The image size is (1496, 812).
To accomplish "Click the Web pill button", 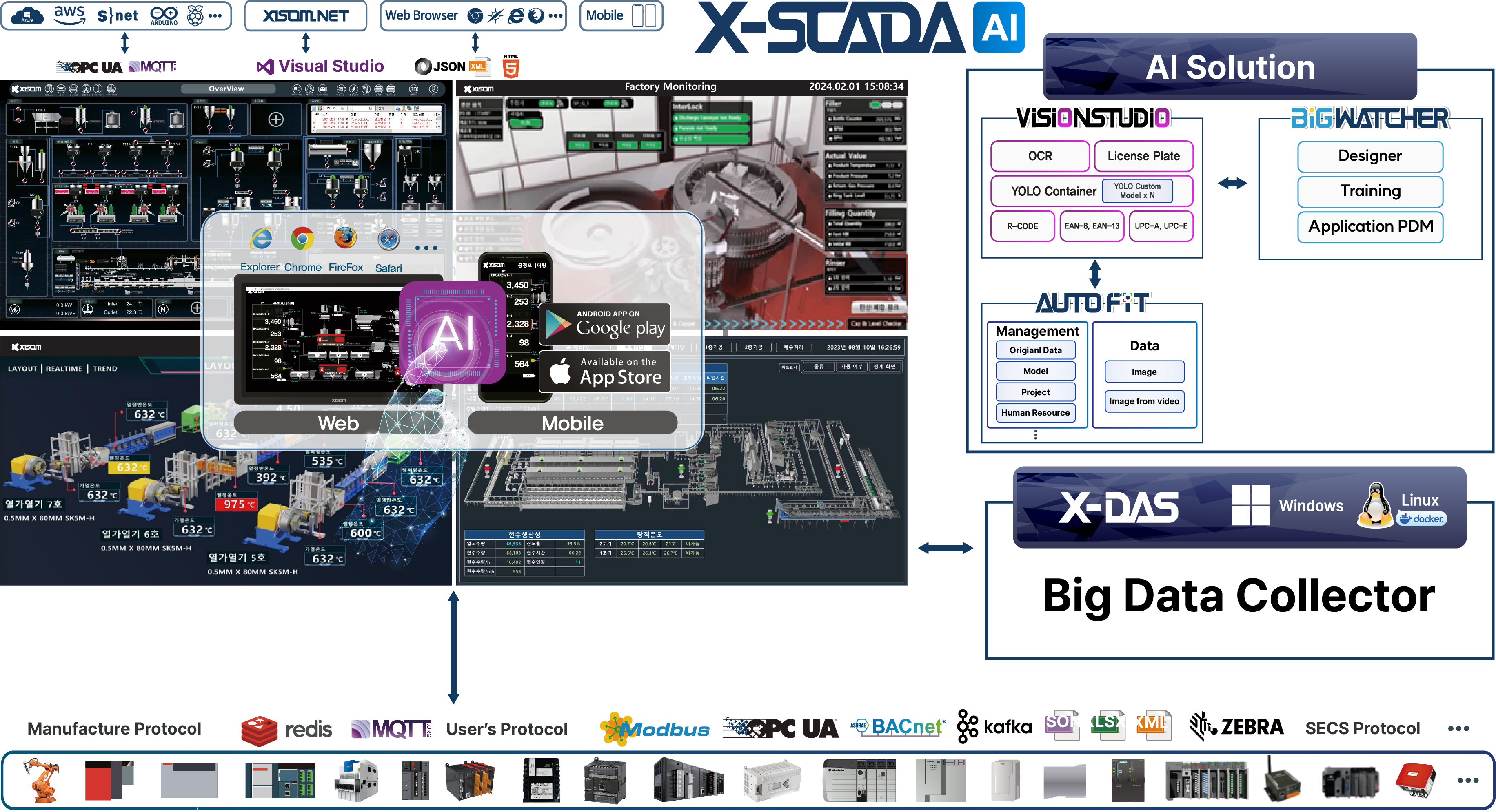I will point(339,423).
